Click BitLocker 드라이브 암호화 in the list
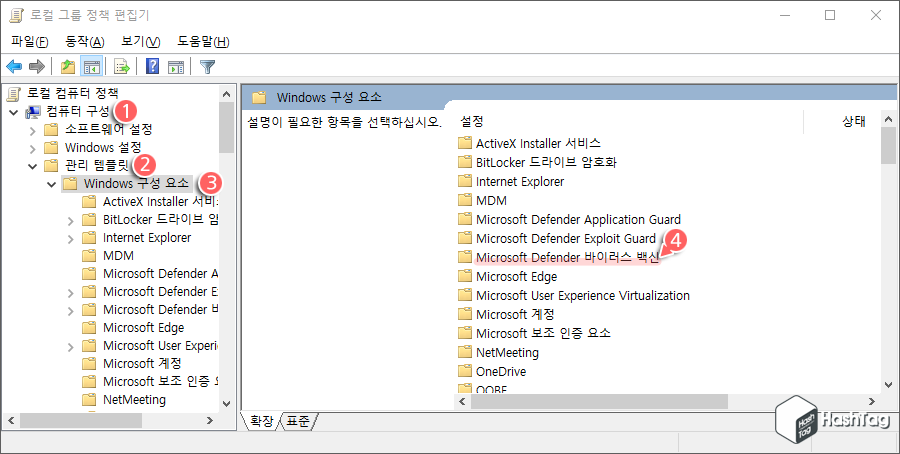The image size is (900, 454). (546, 162)
